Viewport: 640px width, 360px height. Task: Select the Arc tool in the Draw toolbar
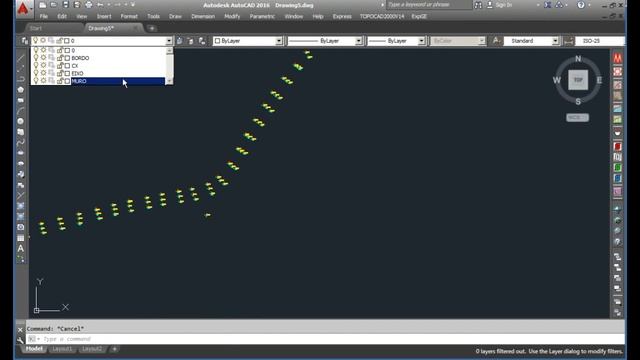(21, 111)
